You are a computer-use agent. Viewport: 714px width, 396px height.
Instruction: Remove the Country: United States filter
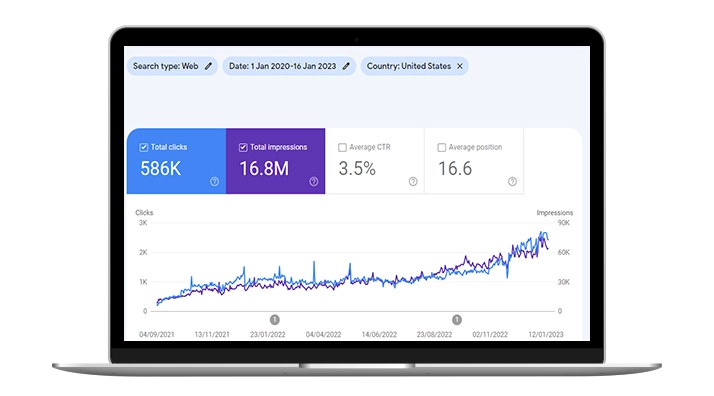[x=460, y=66]
